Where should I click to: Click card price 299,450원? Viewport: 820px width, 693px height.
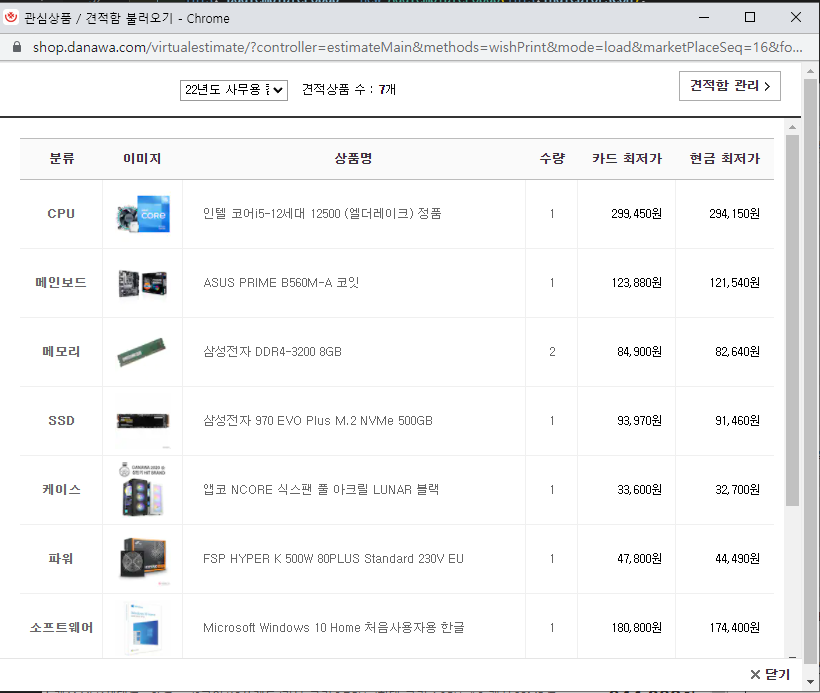tap(636, 213)
